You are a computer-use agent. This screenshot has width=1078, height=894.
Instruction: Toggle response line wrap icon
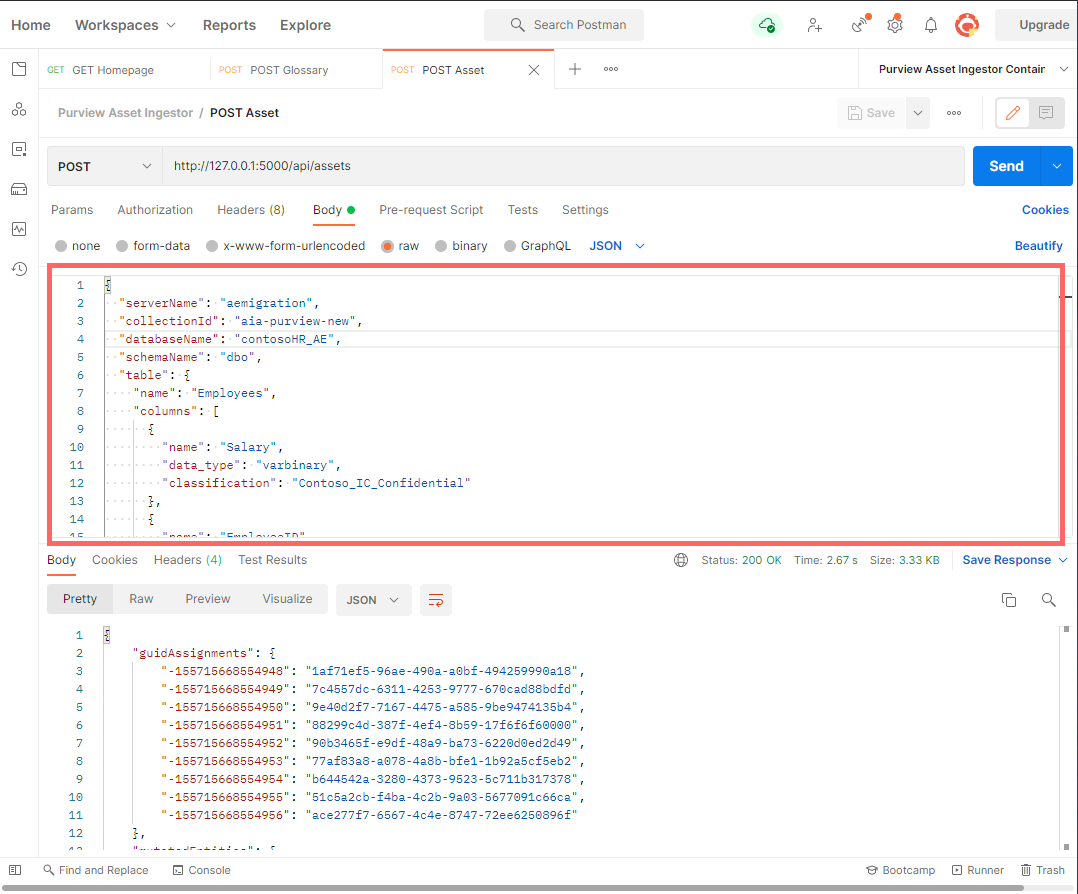coord(436,600)
